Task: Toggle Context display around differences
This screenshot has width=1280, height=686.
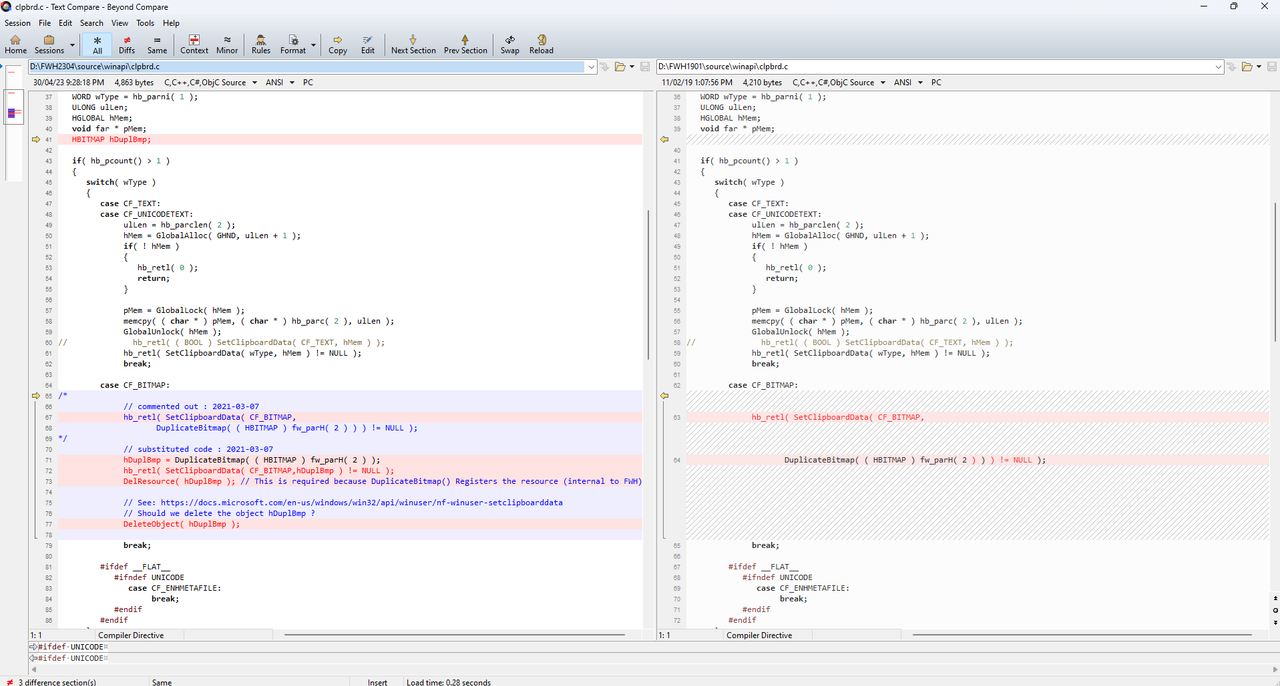Action: [194, 44]
